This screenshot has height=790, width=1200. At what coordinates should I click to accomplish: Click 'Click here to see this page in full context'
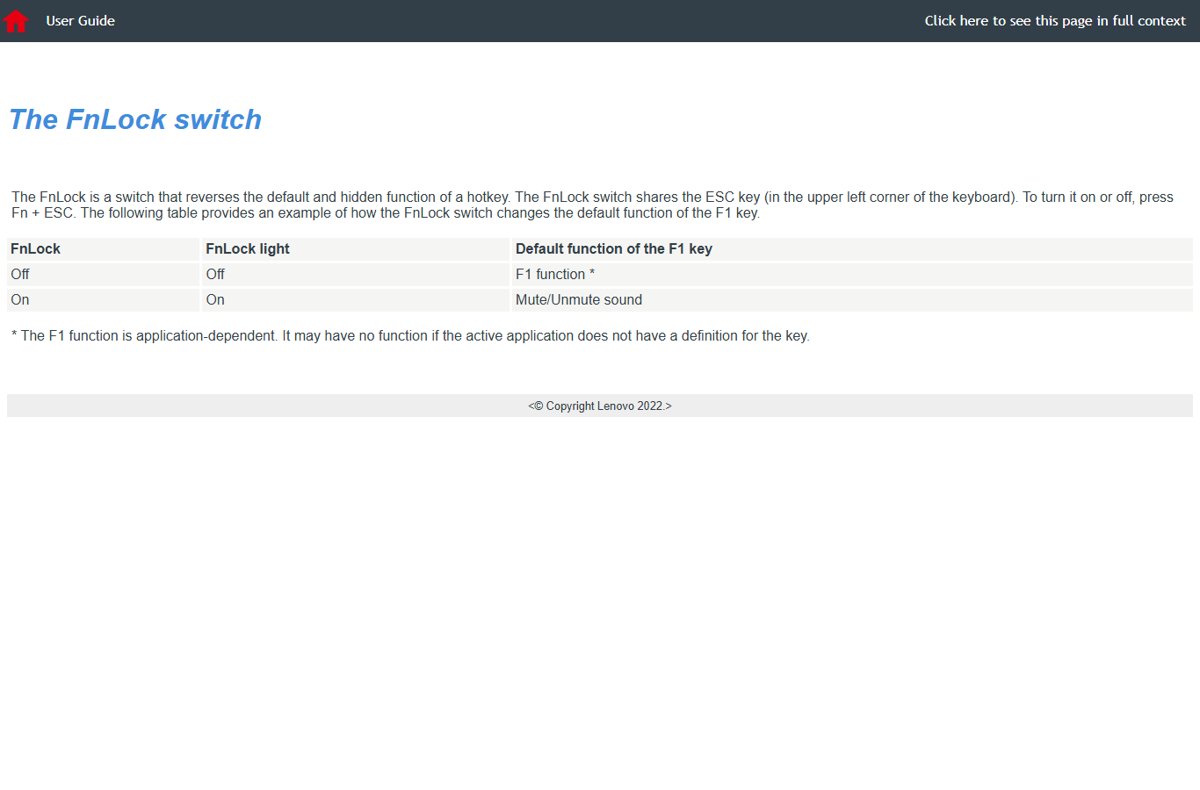coord(1055,21)
